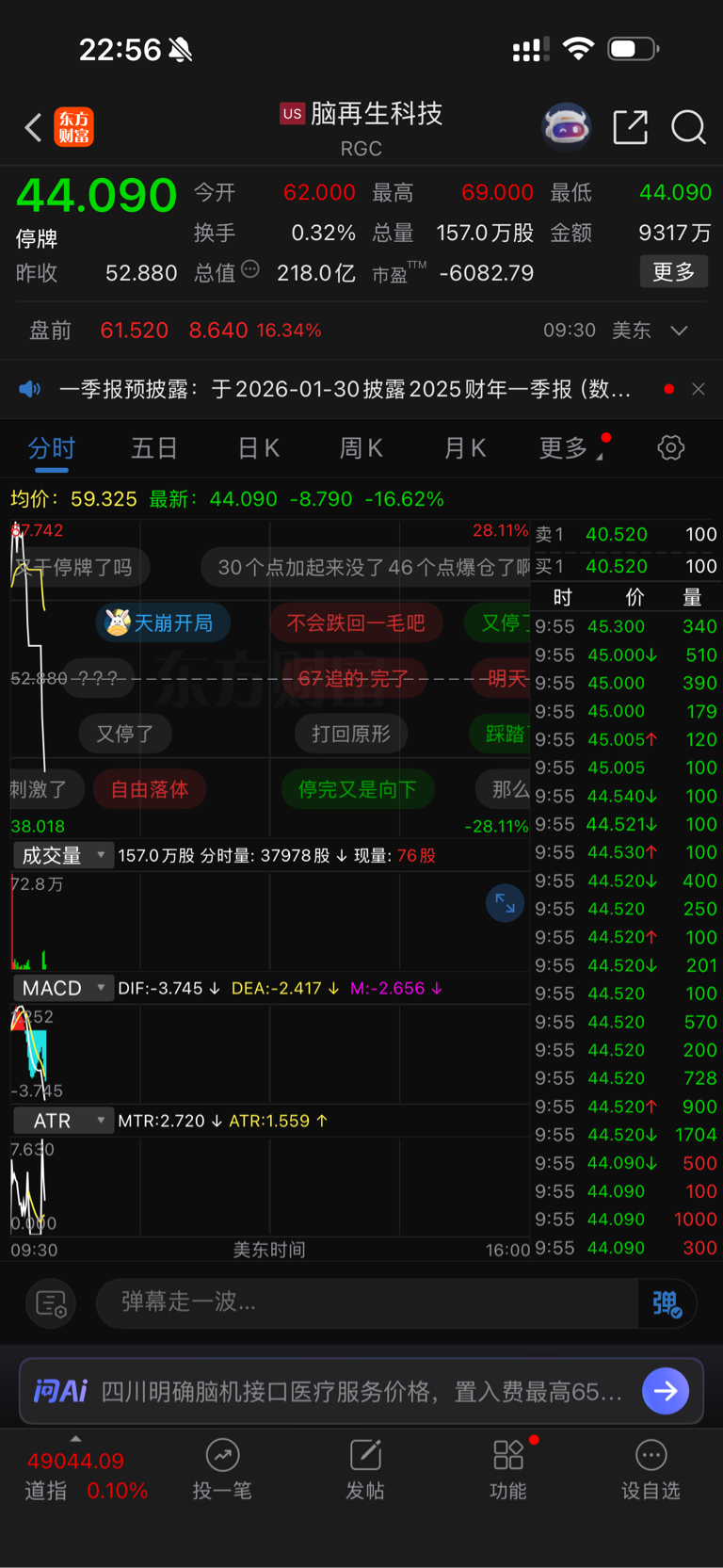The width and height of the screenshot is (723, 1568).
Task: Open the danmaku settings icon
Action: click(x=51, y=1303)
